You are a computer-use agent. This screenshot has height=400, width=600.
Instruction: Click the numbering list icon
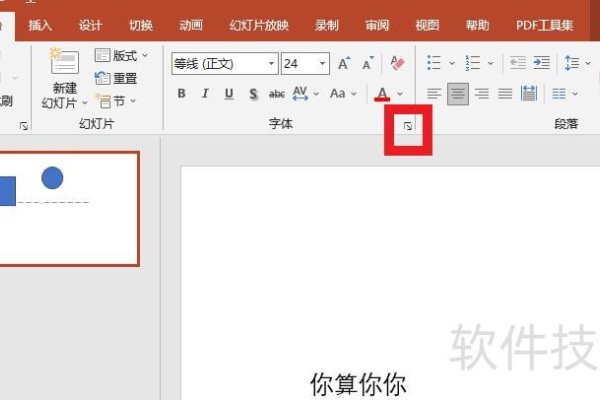pos(473,63)
